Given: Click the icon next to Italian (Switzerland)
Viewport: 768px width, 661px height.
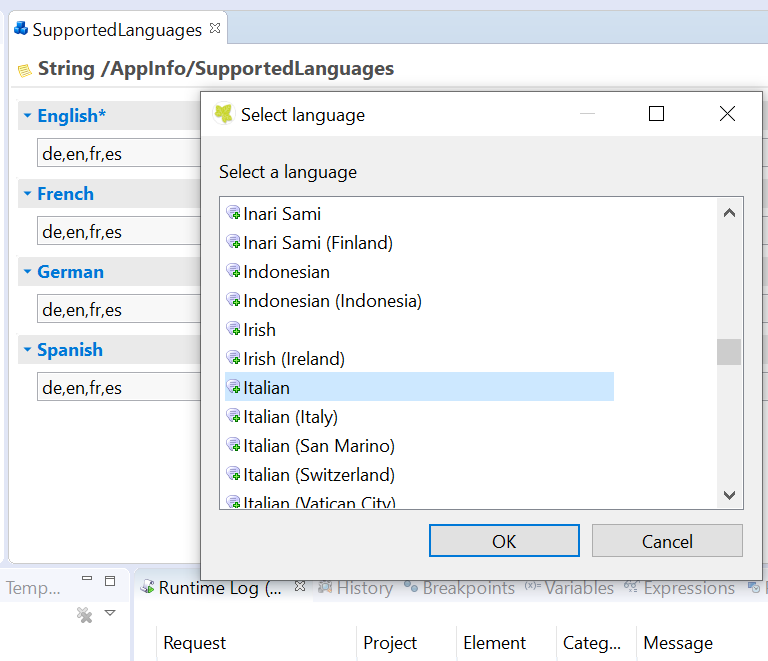Looking at the screenshot, I should coord(233,473).
